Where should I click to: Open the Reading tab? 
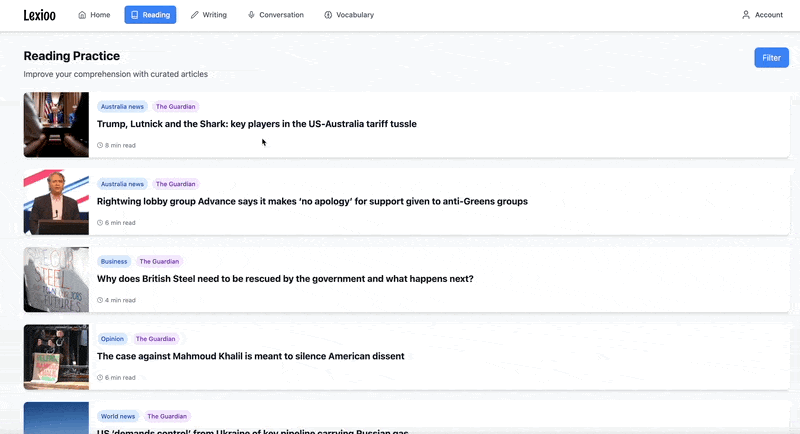150,15
